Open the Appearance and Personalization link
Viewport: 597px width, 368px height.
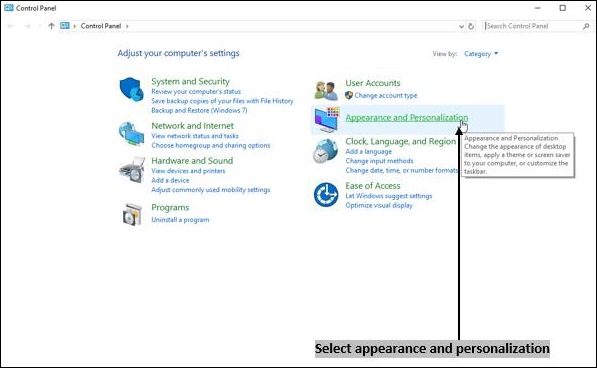[x=407, y=118]
